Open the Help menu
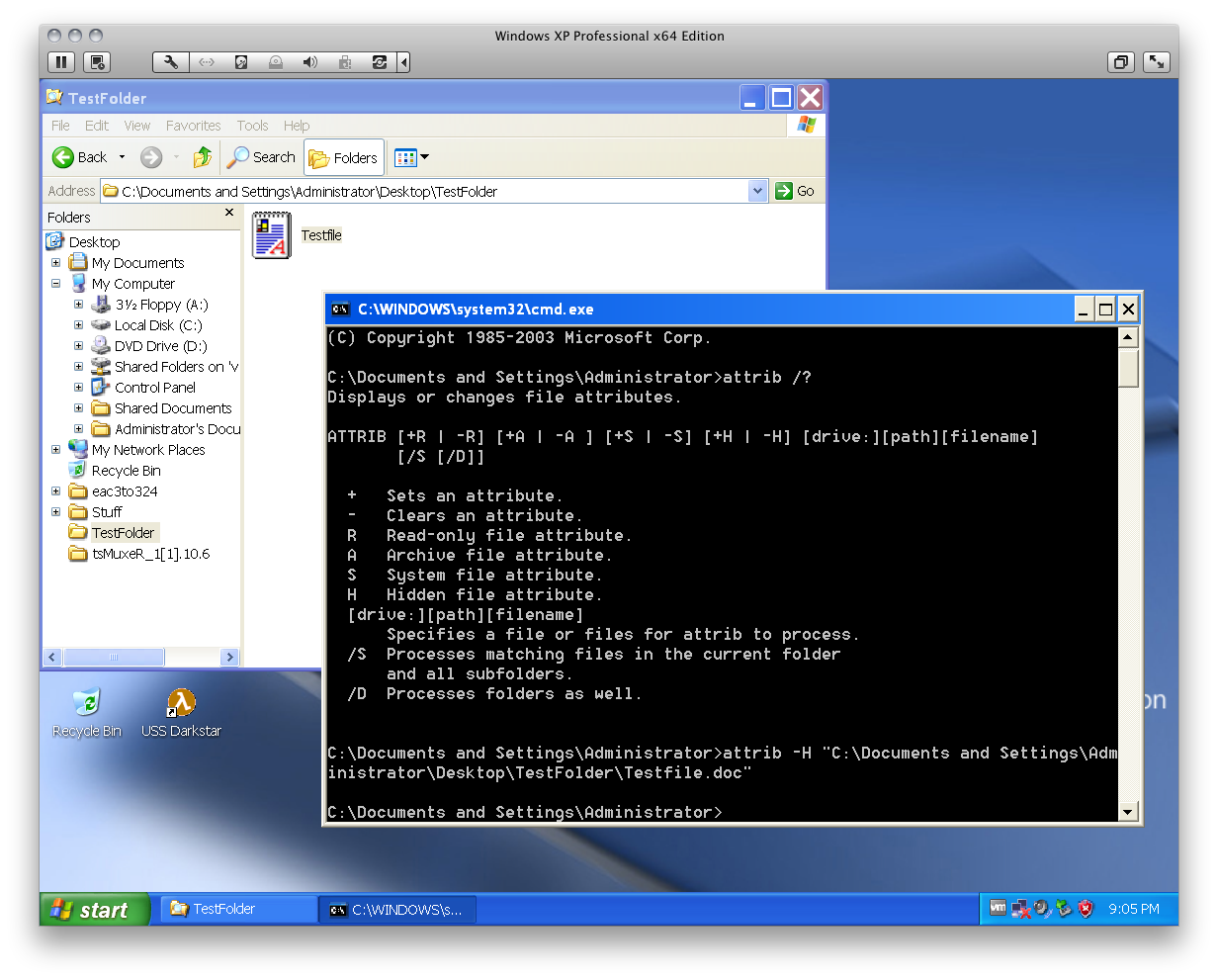The height and width of the screenshot is (980, 1218). point(297,126)
